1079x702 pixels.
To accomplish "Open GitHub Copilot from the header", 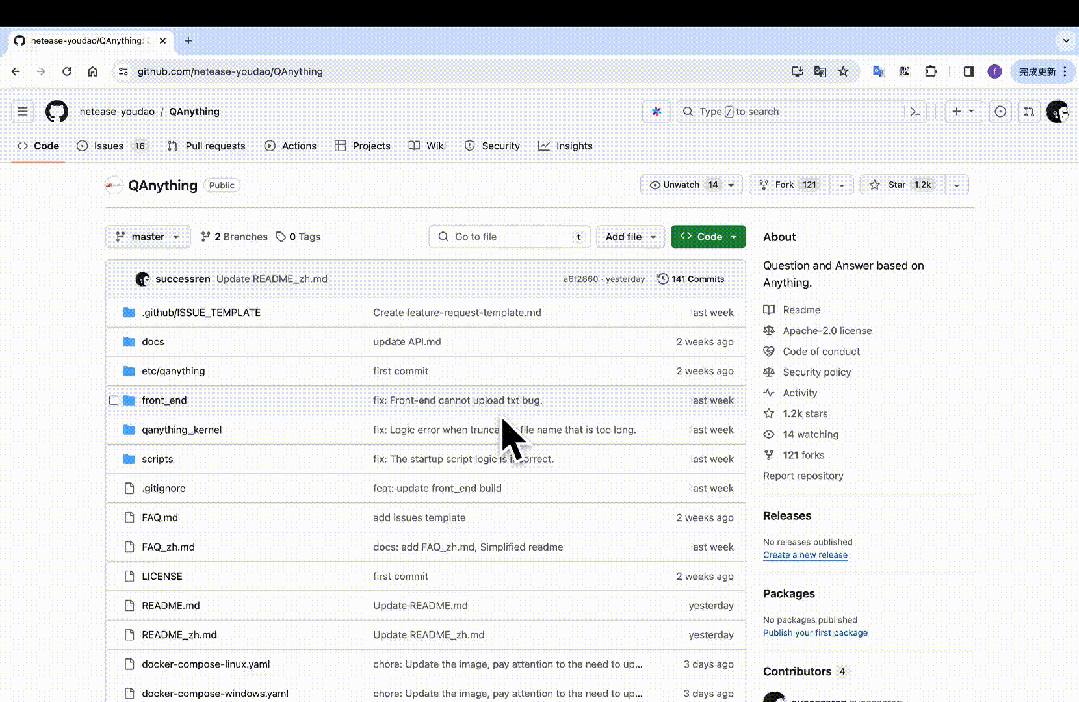I will [656, 112].
